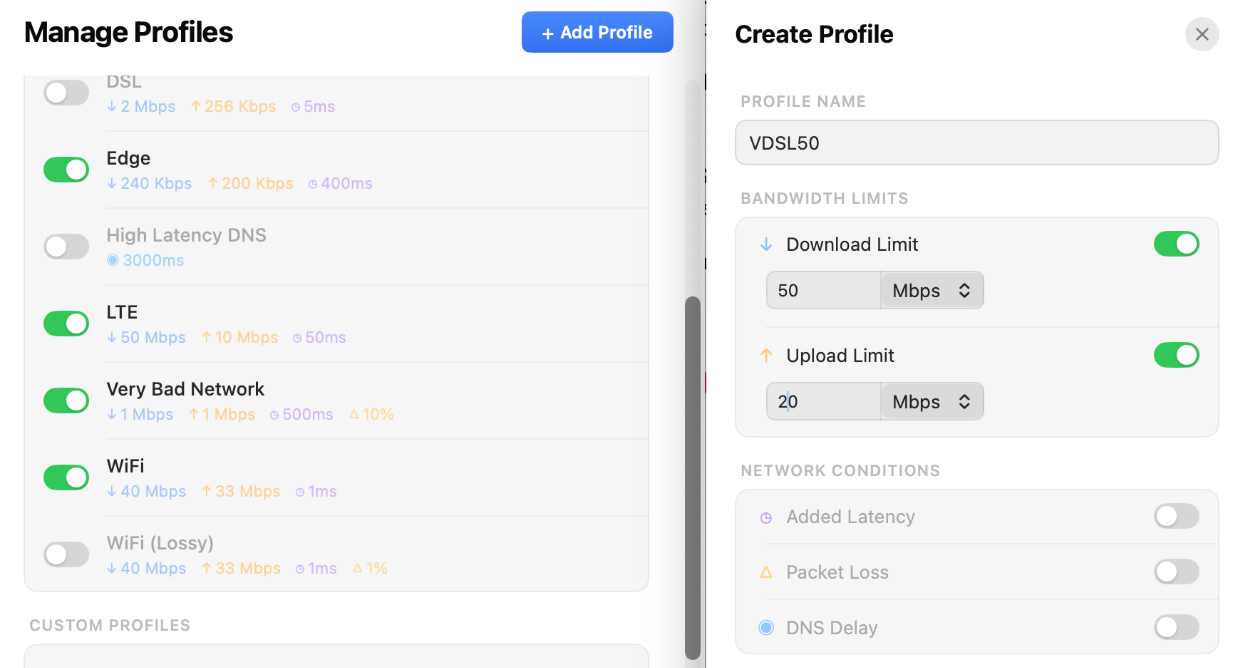The width and height of the screenshot is (1240, 668).
Task: Click the triangle icon next to Packet Loss
Action: (x=766, y=573)
